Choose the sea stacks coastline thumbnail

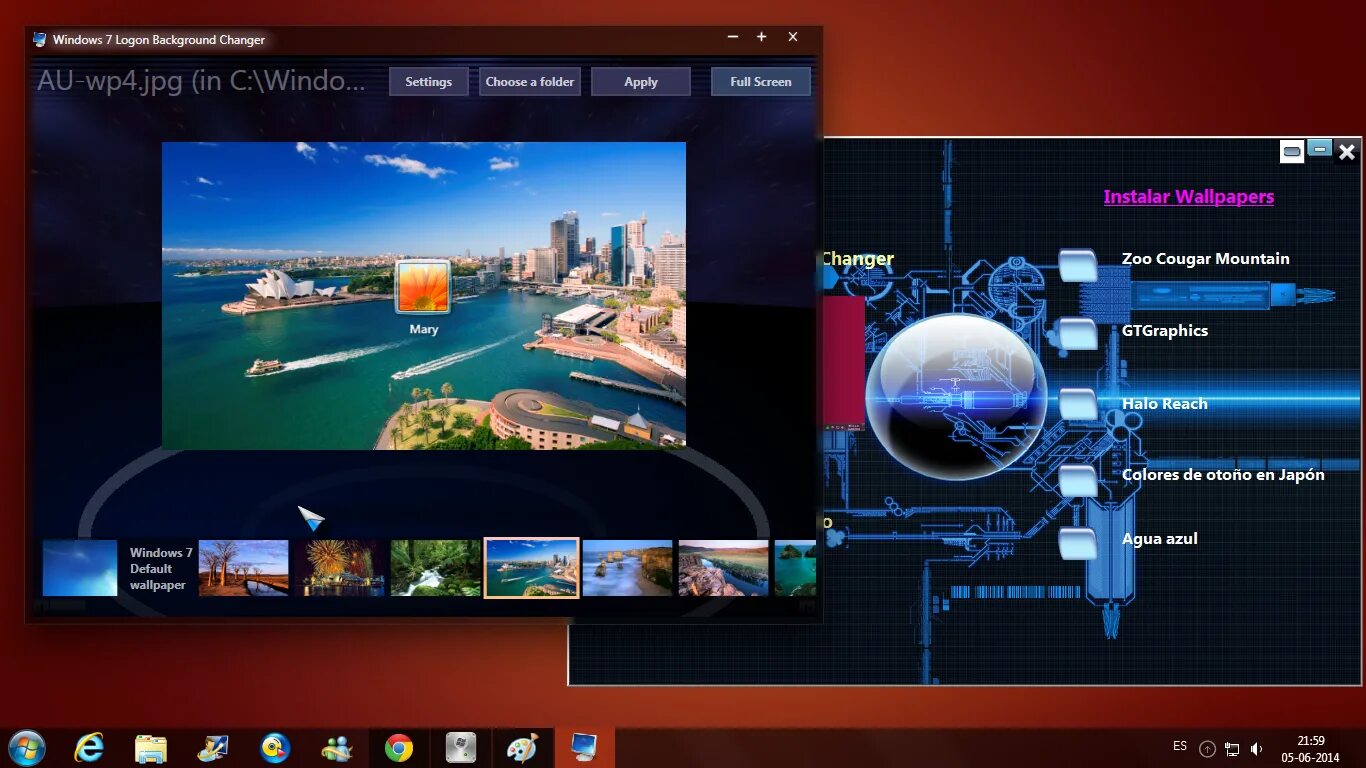tap(627, 568)
